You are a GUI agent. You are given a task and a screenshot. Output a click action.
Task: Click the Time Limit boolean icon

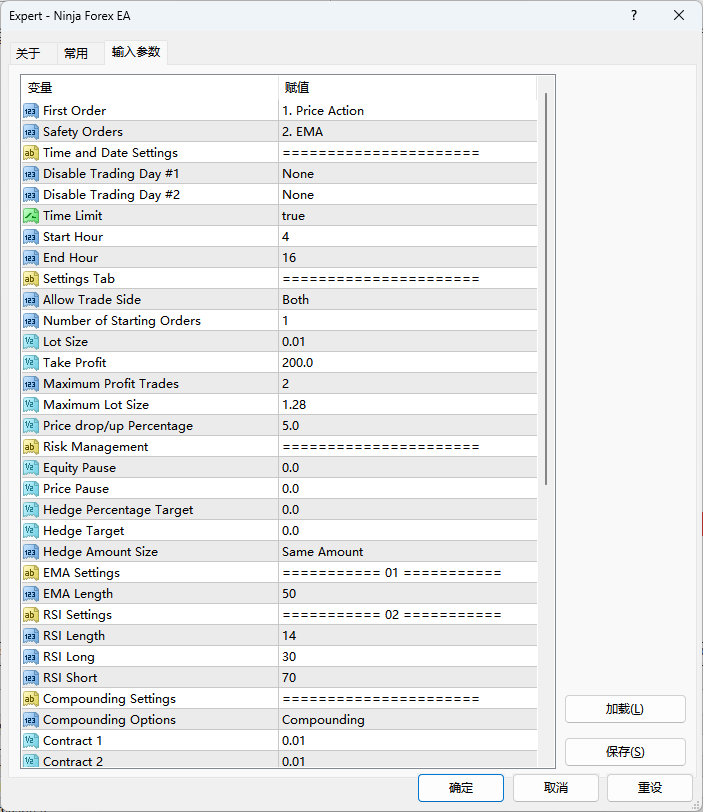coord(31,216)
